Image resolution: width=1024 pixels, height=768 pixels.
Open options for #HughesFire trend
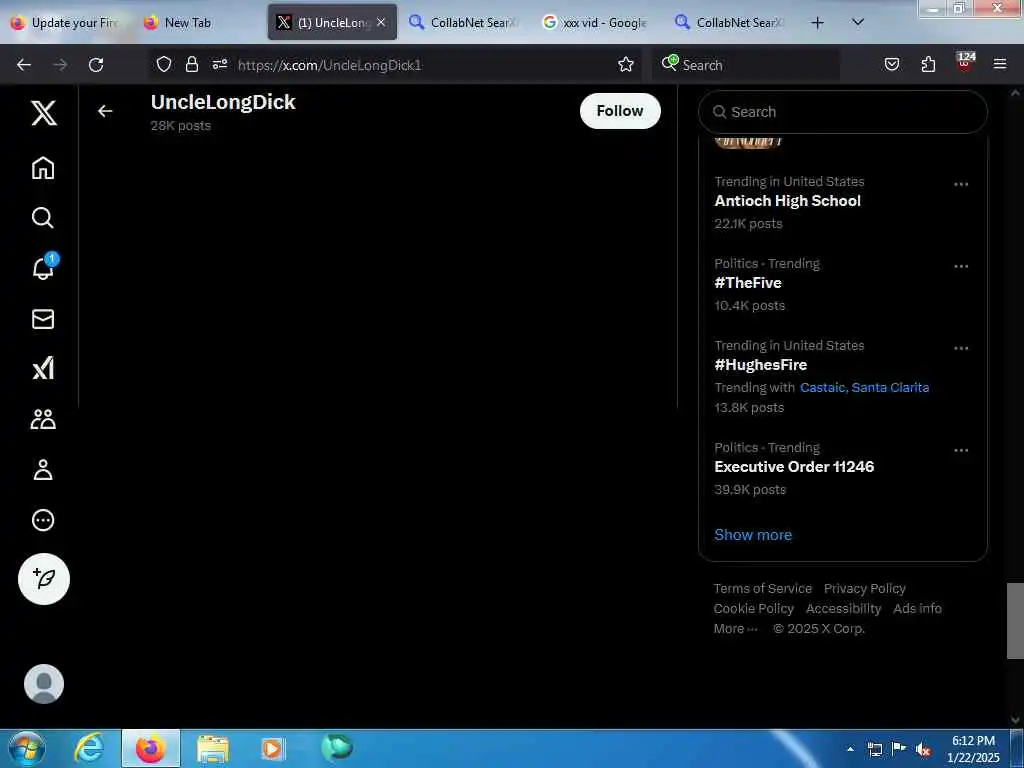point(961,348)
